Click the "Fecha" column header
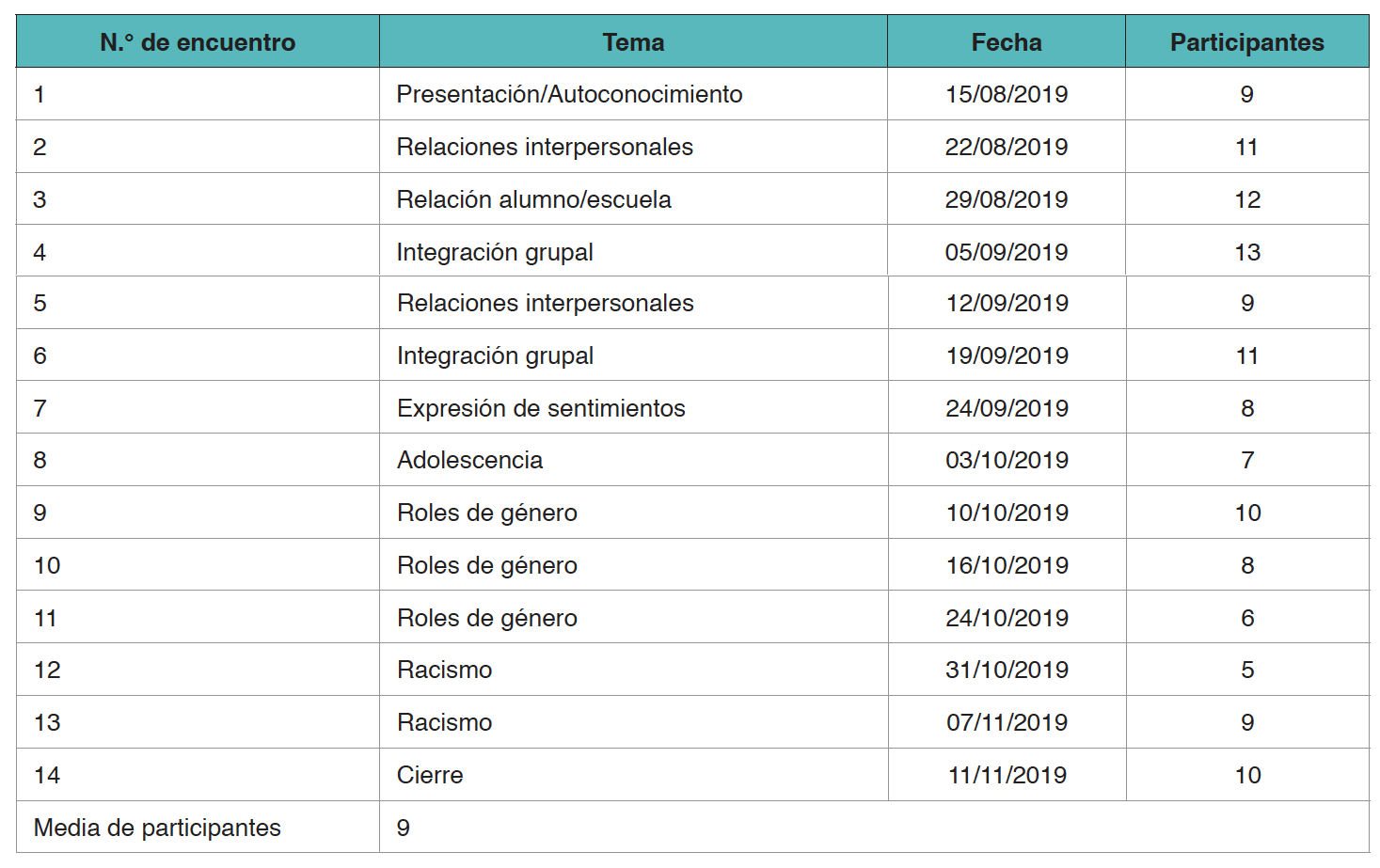 (1007, 42)
